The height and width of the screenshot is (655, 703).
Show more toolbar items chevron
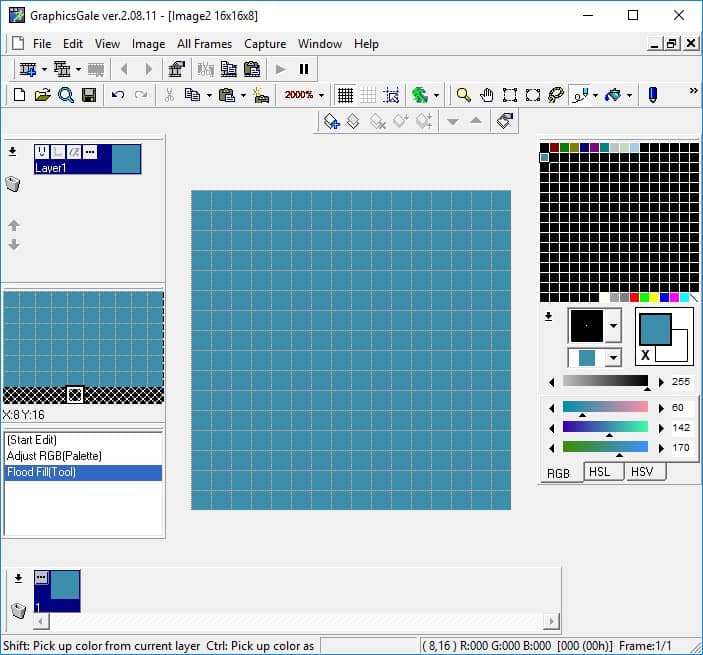[x=693, y=91]
